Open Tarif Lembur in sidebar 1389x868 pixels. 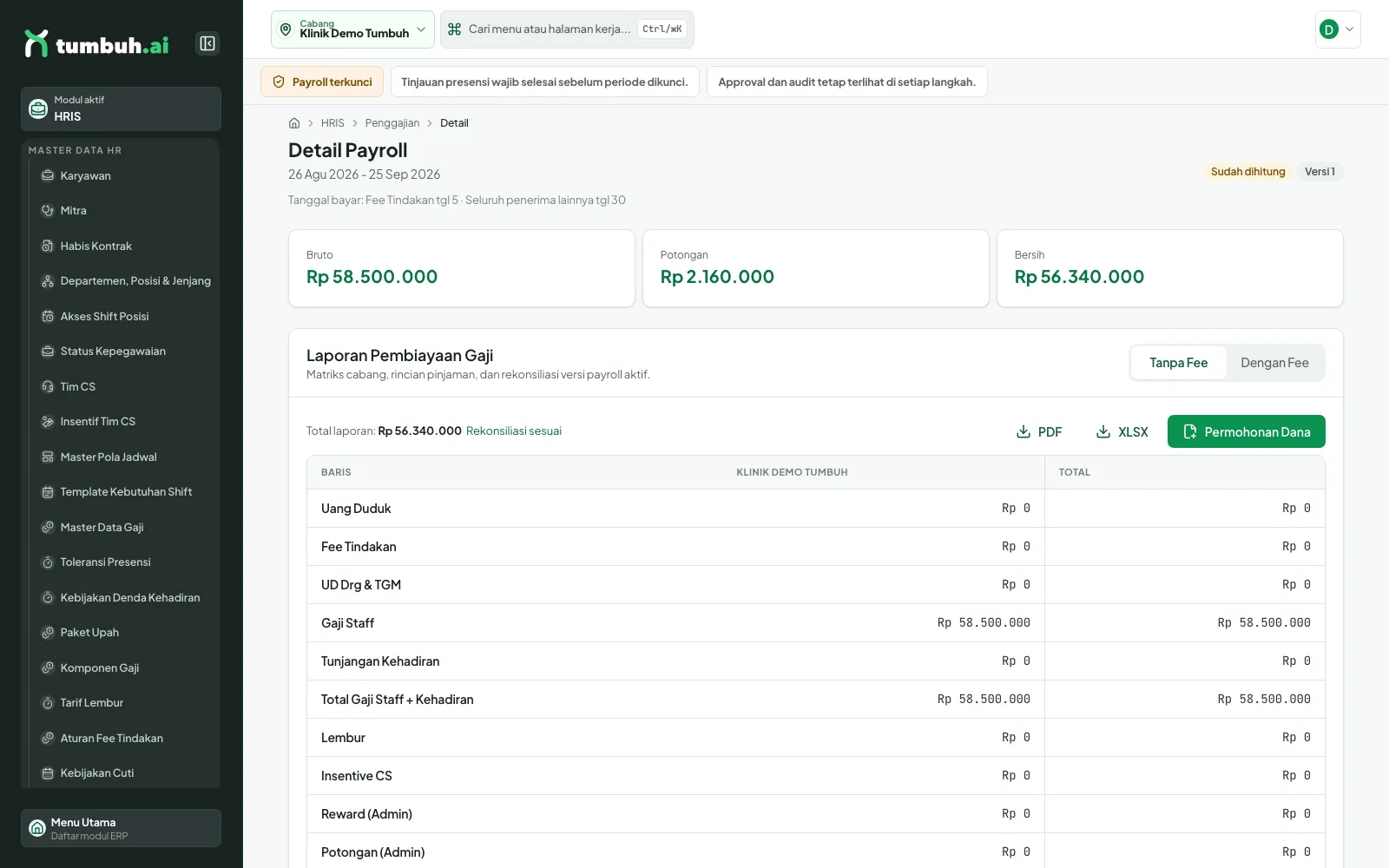pos(125,703)
